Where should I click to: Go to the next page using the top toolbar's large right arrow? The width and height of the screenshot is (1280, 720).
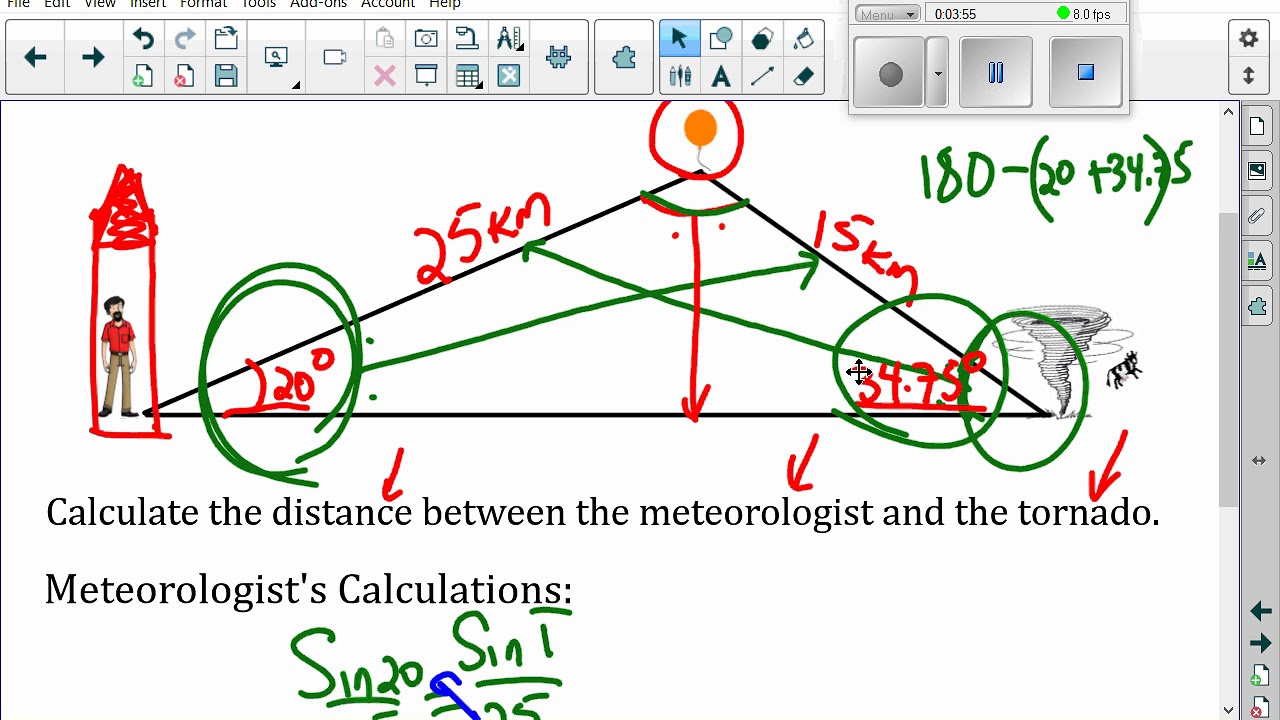(93, 58)
